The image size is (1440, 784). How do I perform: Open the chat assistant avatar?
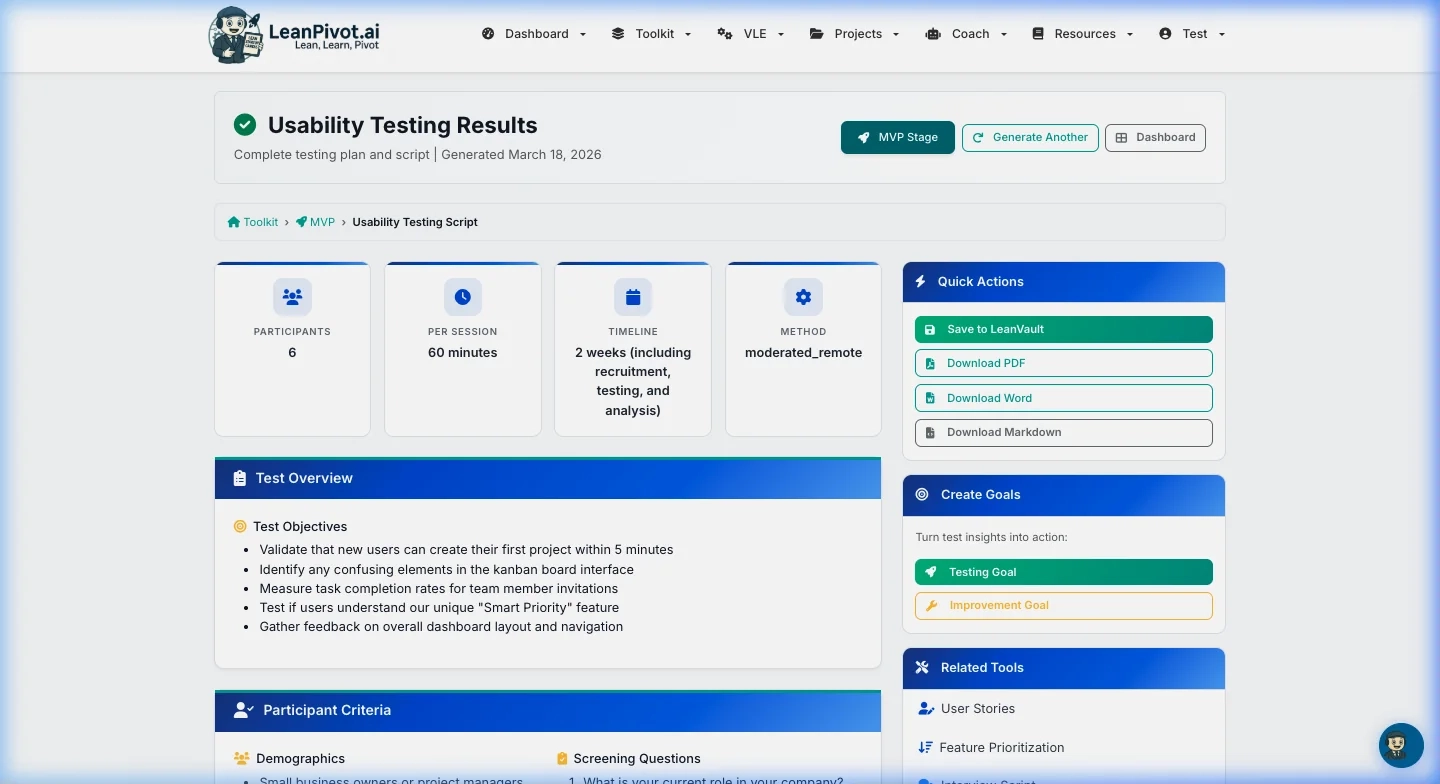pyautogui.click(x=1400, y=745)
